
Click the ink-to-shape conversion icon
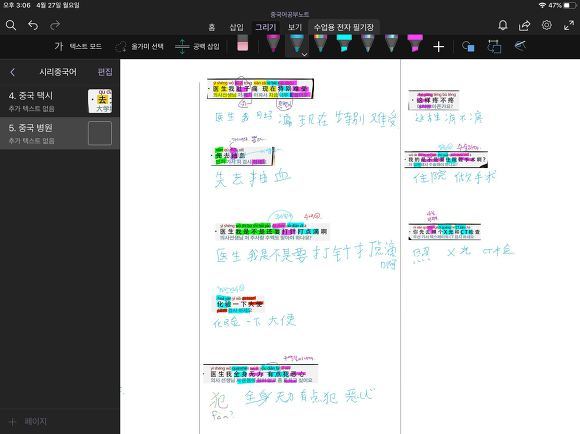coord(494,47)
